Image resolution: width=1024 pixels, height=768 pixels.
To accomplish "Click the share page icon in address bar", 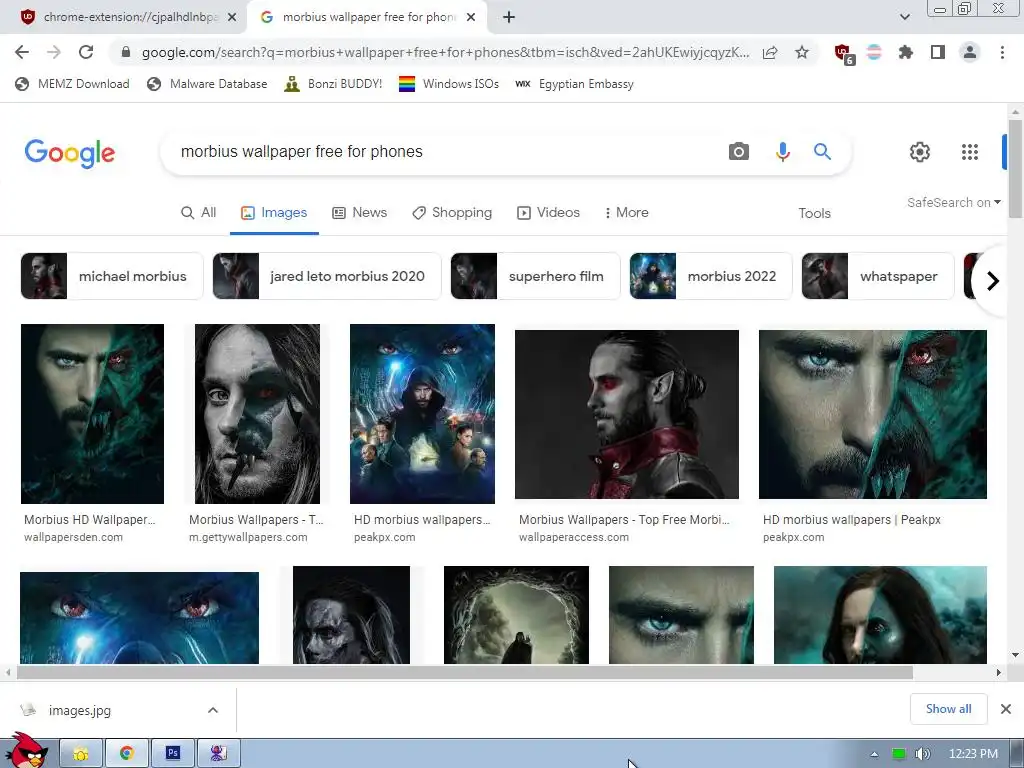I will click(770, 52).
